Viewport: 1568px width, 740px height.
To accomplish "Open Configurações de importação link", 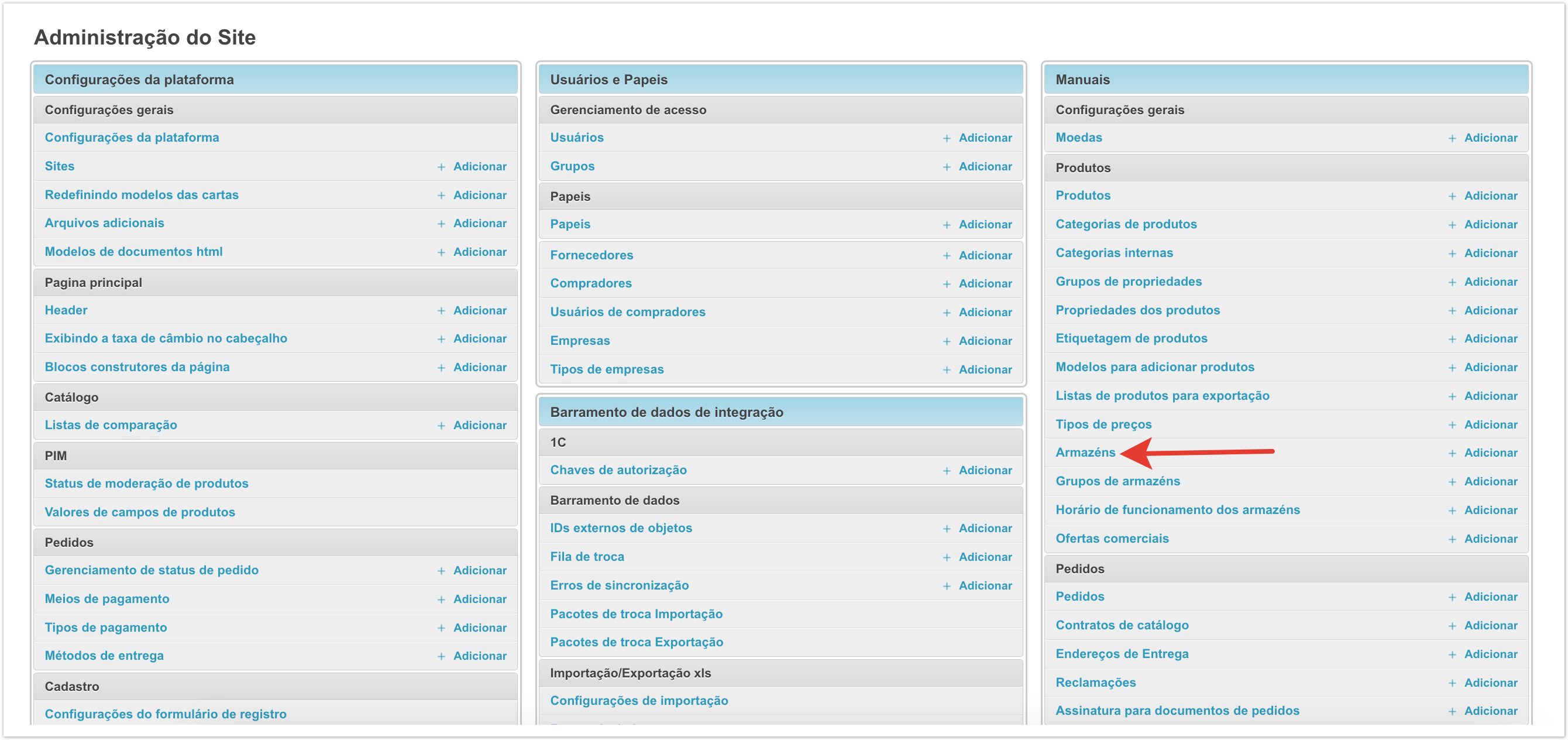I will click(x=638, y=701).
